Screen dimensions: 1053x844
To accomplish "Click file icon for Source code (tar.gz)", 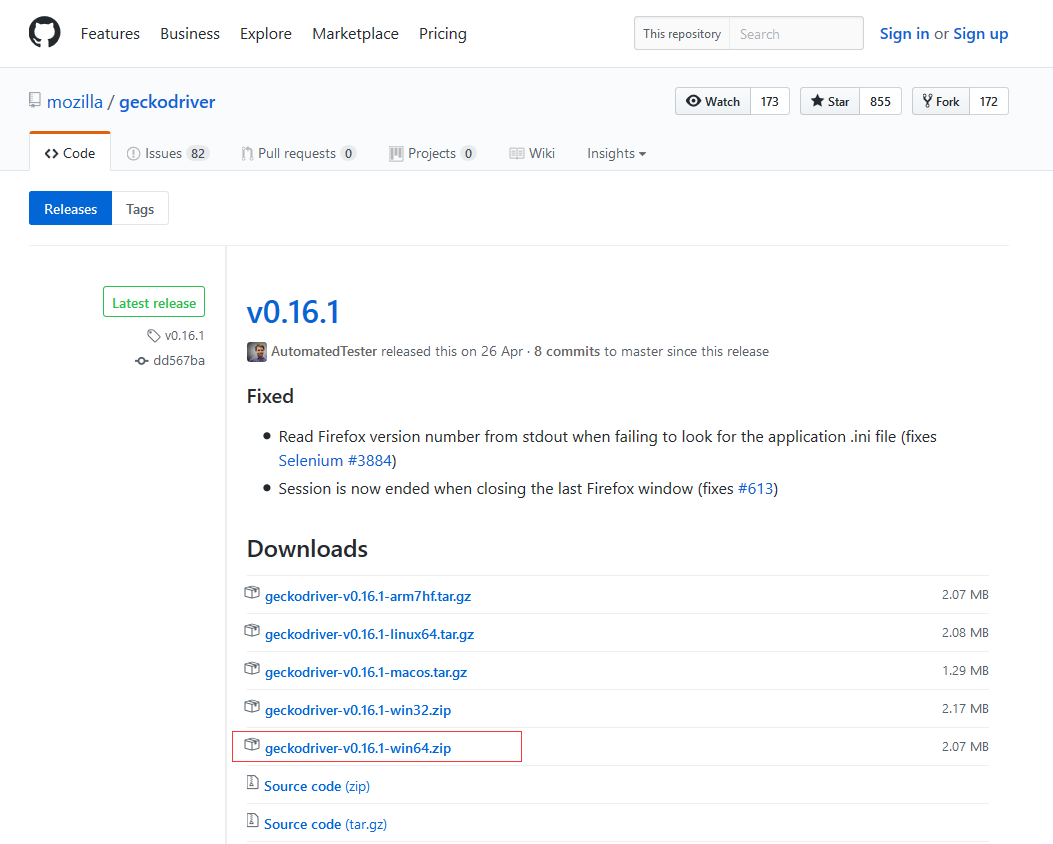I will 253,820.
